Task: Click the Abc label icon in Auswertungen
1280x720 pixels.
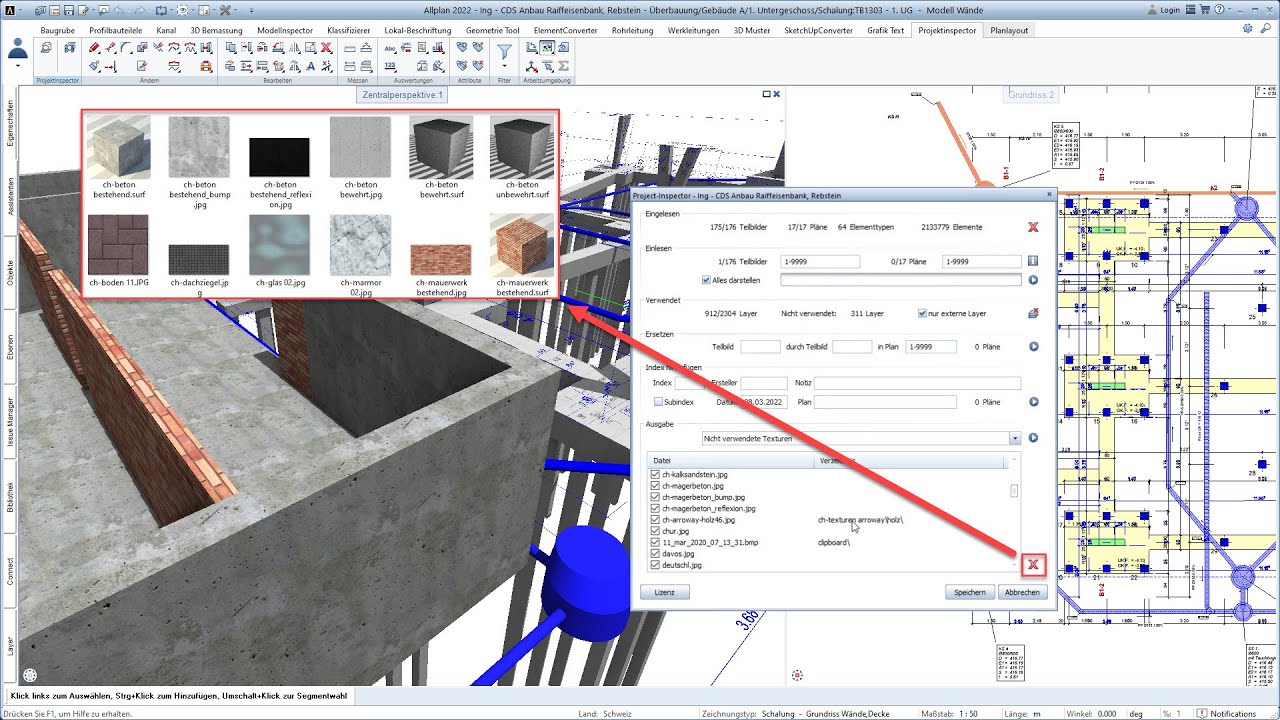Action: pyautogui.click(x=390, y=48)
